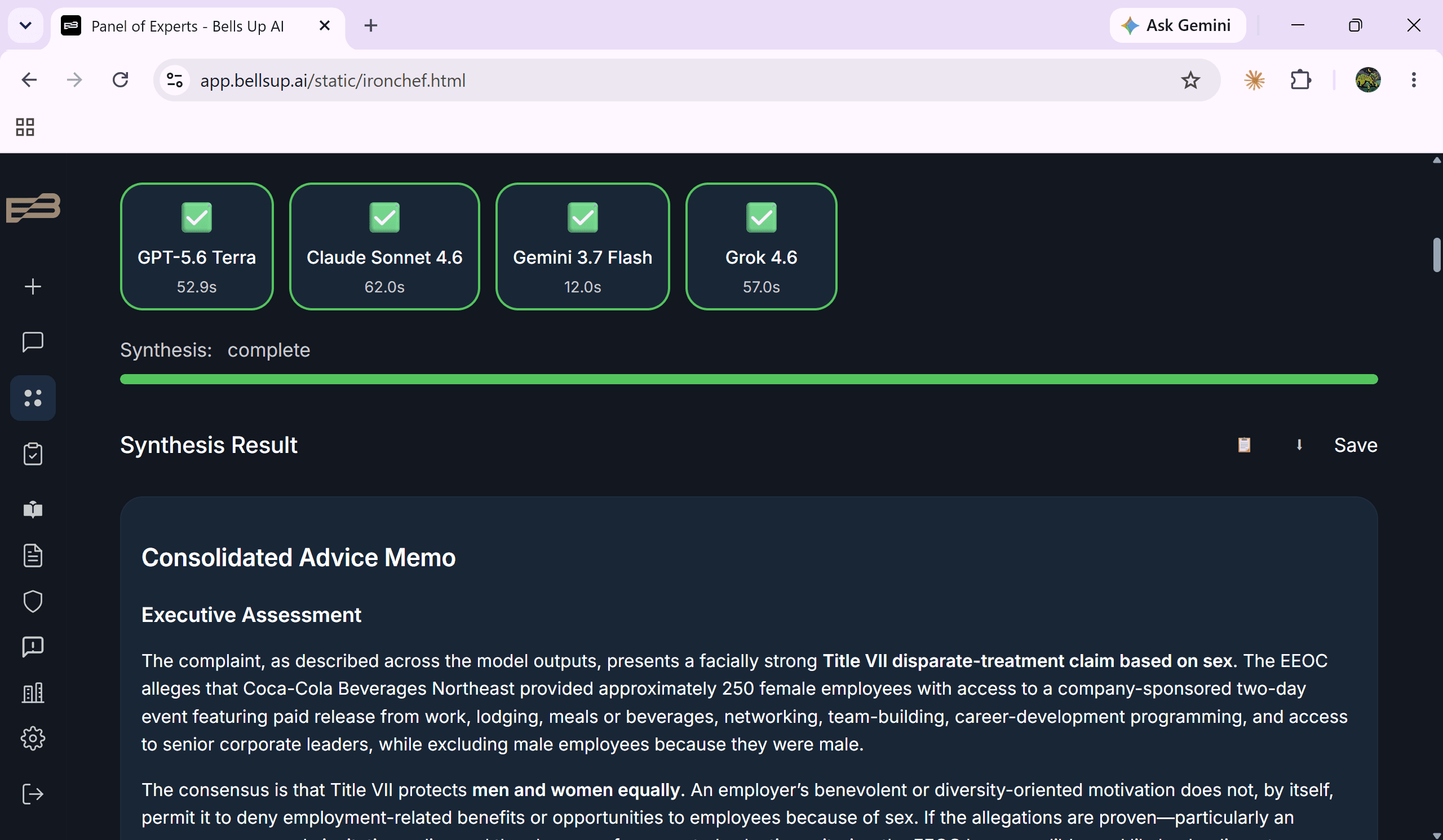This screenshot has height=840, width=1443.
Task: Click the page vertical scrollbar thumb
Action: pos(1436,255)
